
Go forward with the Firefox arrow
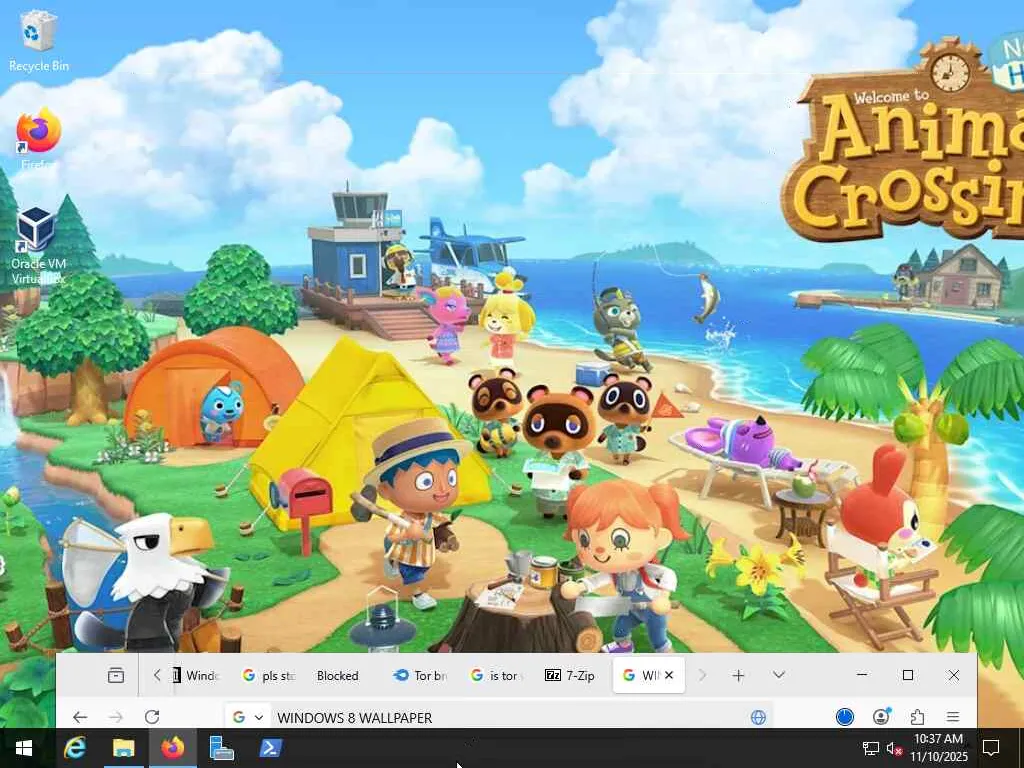point(116,717)
